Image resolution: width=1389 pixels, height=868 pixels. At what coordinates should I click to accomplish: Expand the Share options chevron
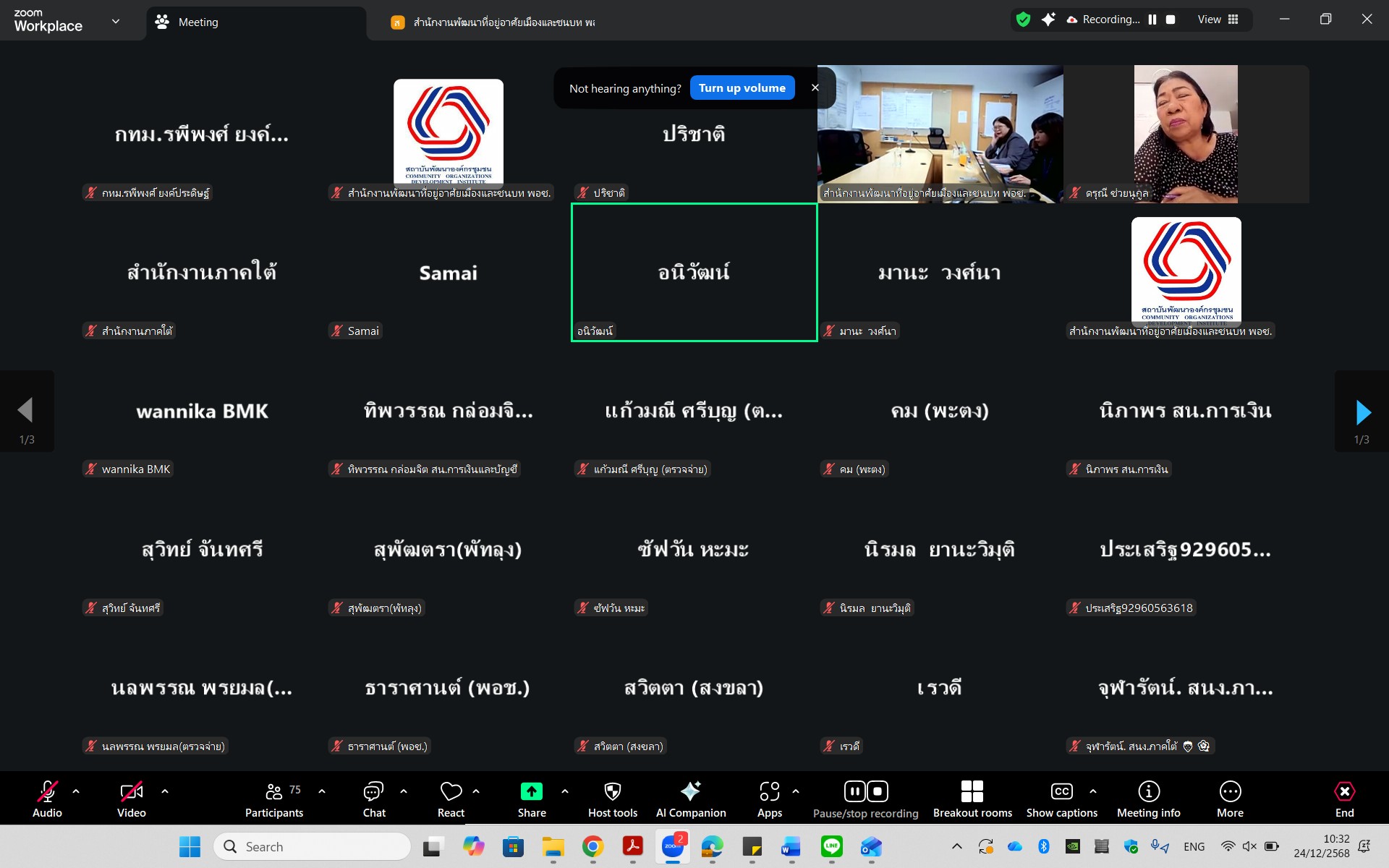pos(565,791)
